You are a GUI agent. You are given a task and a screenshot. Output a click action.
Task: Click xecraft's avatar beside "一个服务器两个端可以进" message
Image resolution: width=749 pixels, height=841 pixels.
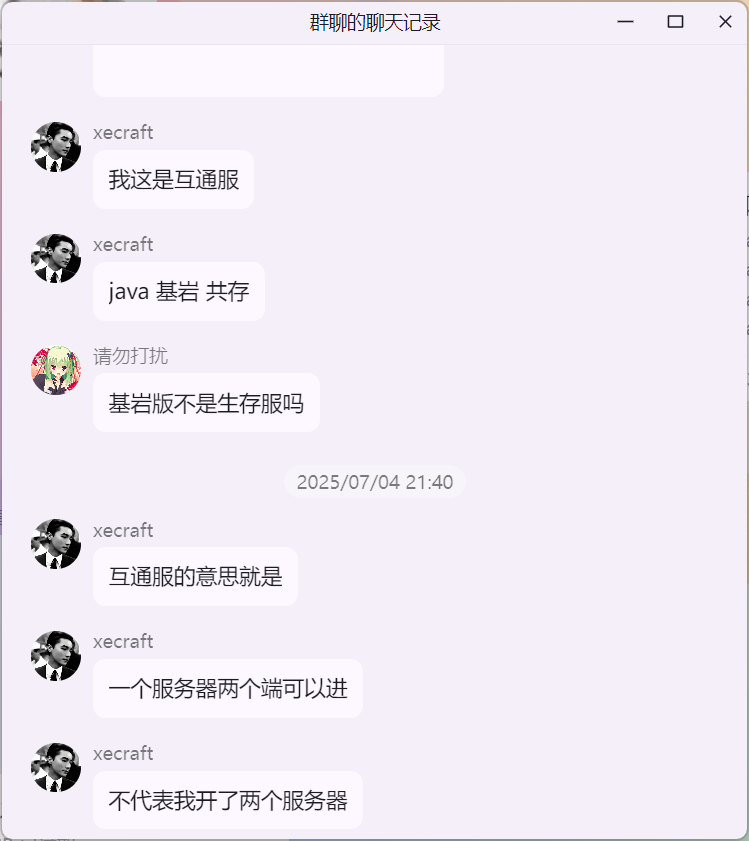click(x=56, y=656)
